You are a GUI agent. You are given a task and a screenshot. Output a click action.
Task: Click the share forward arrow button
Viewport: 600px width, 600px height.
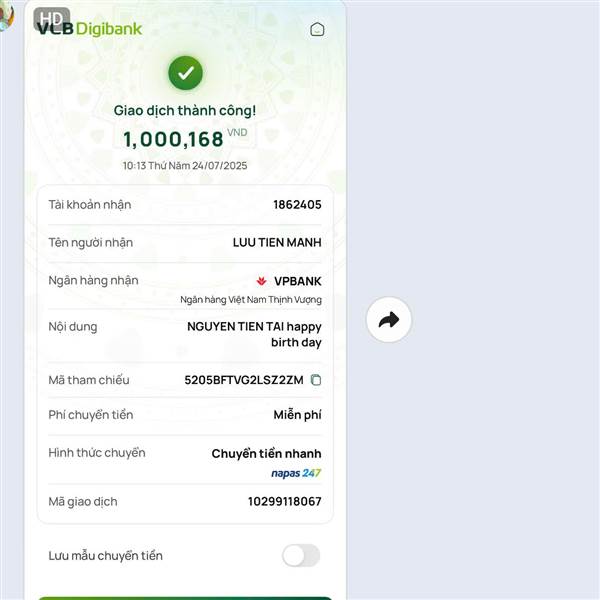[x=389, y=320]
